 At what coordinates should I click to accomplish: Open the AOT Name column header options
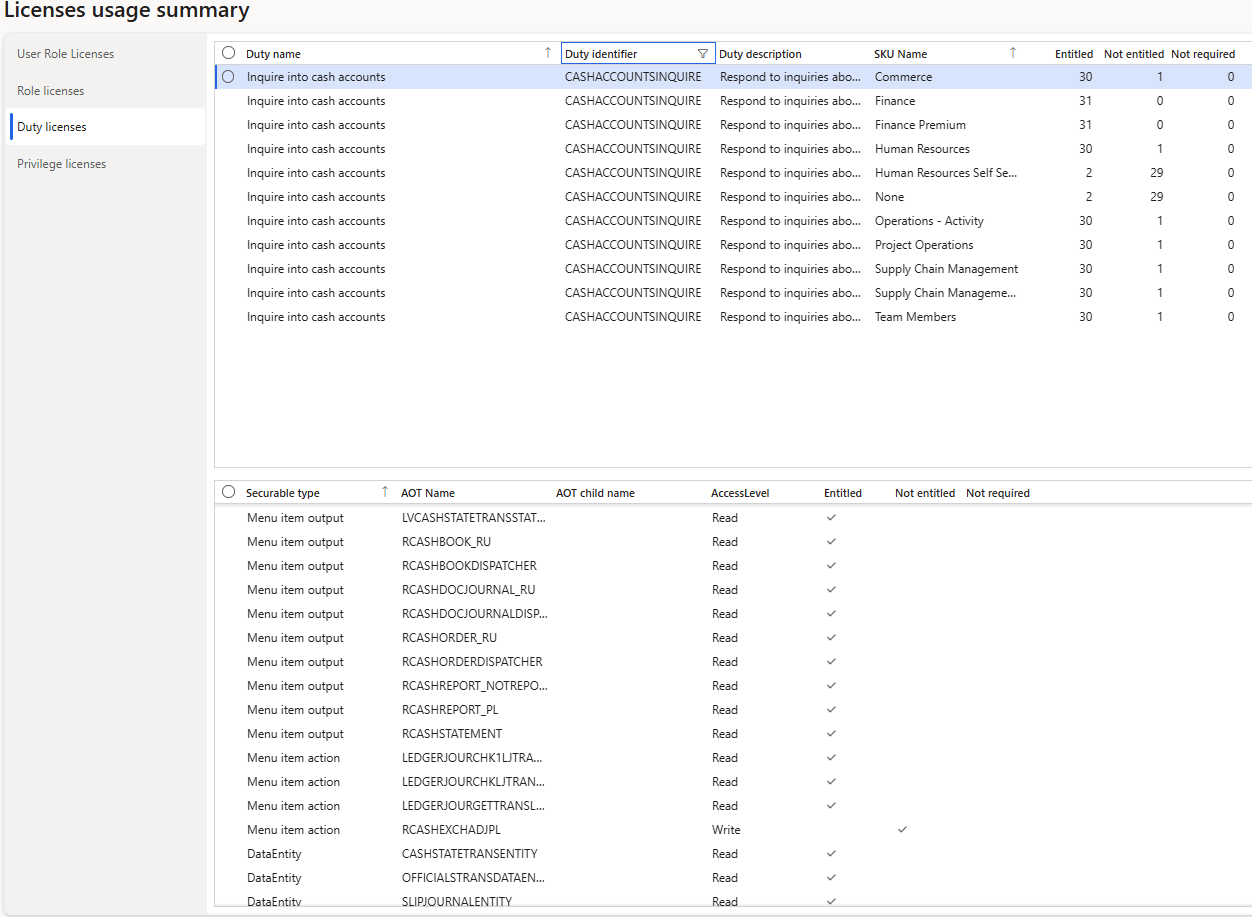click(428, 493)
